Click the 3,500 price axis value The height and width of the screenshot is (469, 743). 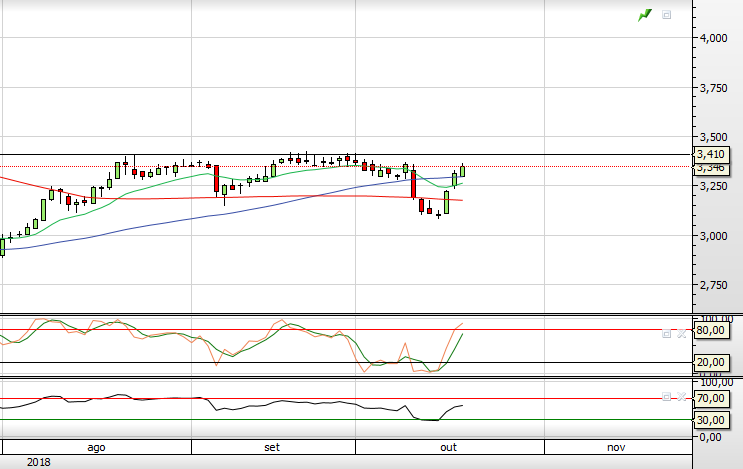[714, 137]
